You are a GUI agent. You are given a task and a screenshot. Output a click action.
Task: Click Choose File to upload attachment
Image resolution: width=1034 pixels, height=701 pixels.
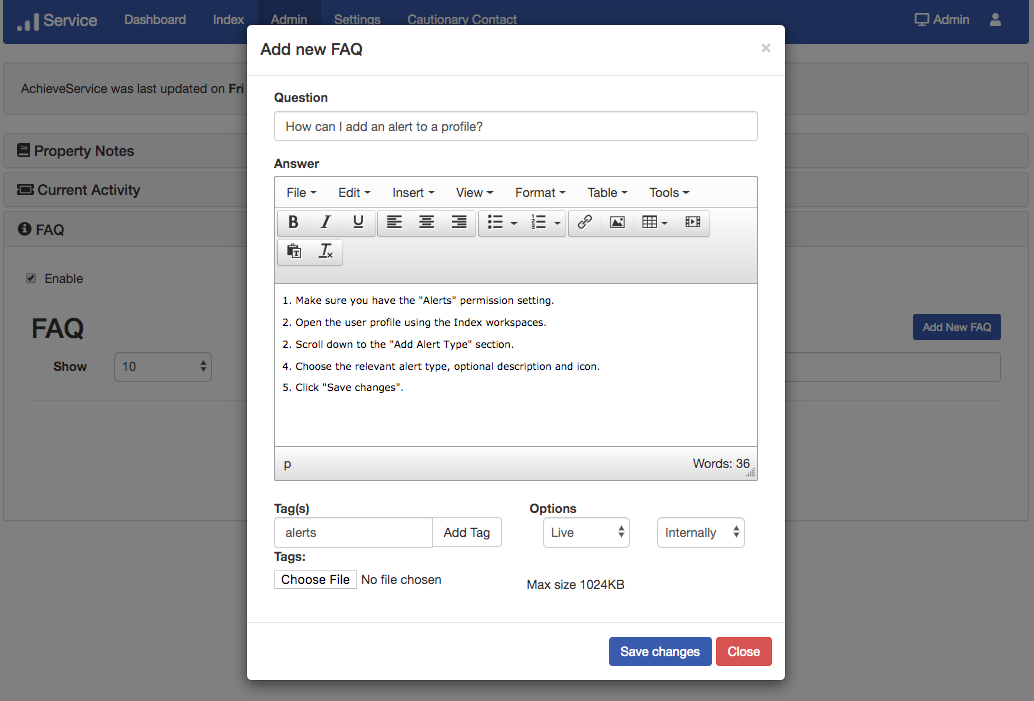pyautogui.click(x=315, y=580)
